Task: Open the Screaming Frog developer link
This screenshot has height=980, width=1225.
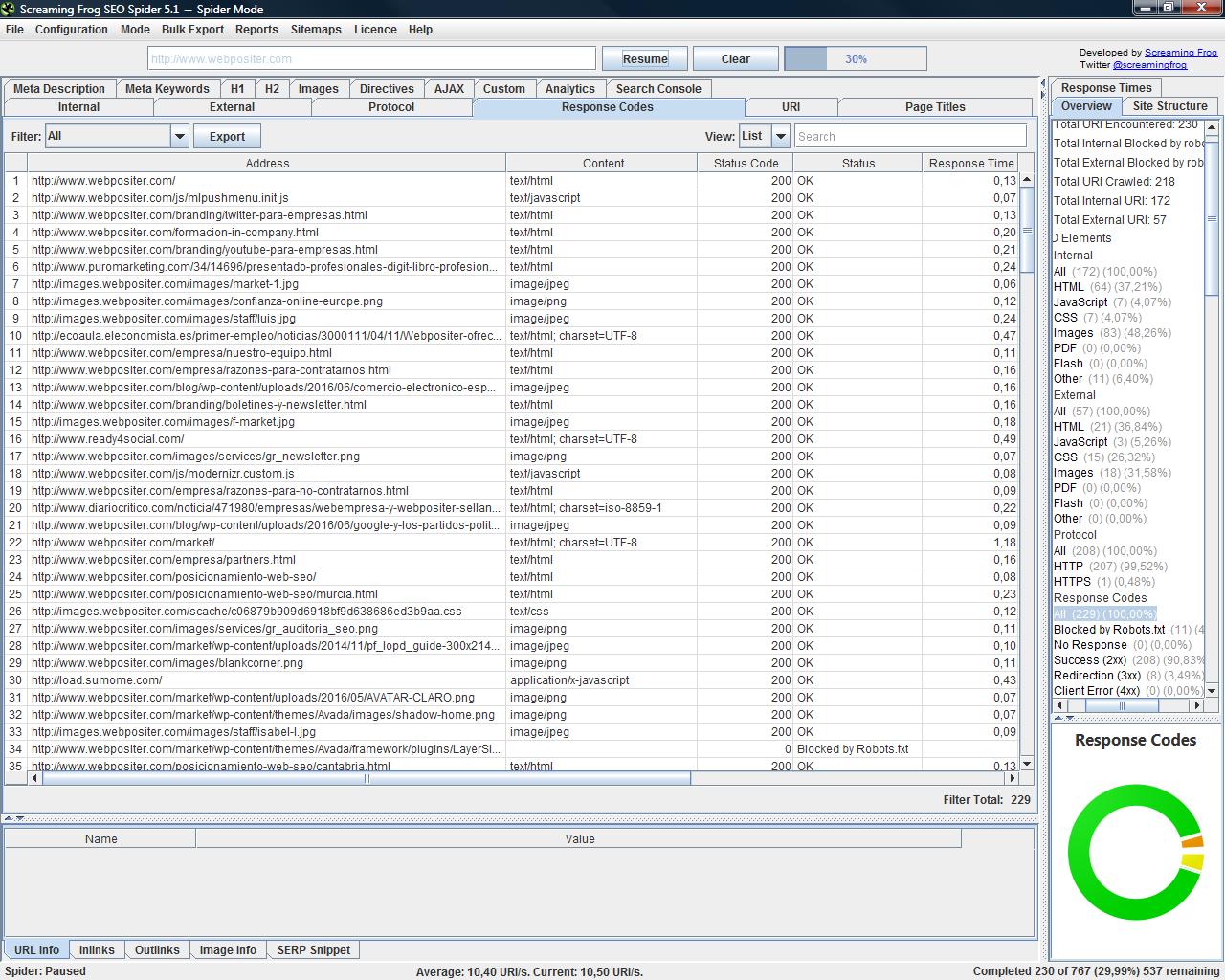Action: [x=1181, y=53]
